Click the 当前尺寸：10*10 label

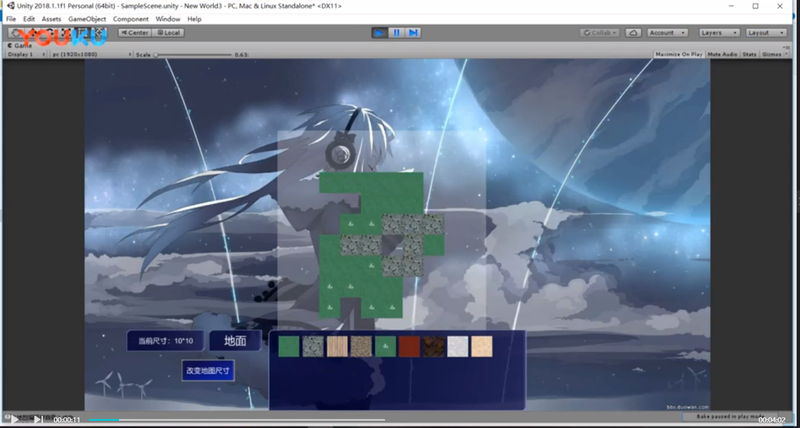click(x=166, y=341)
